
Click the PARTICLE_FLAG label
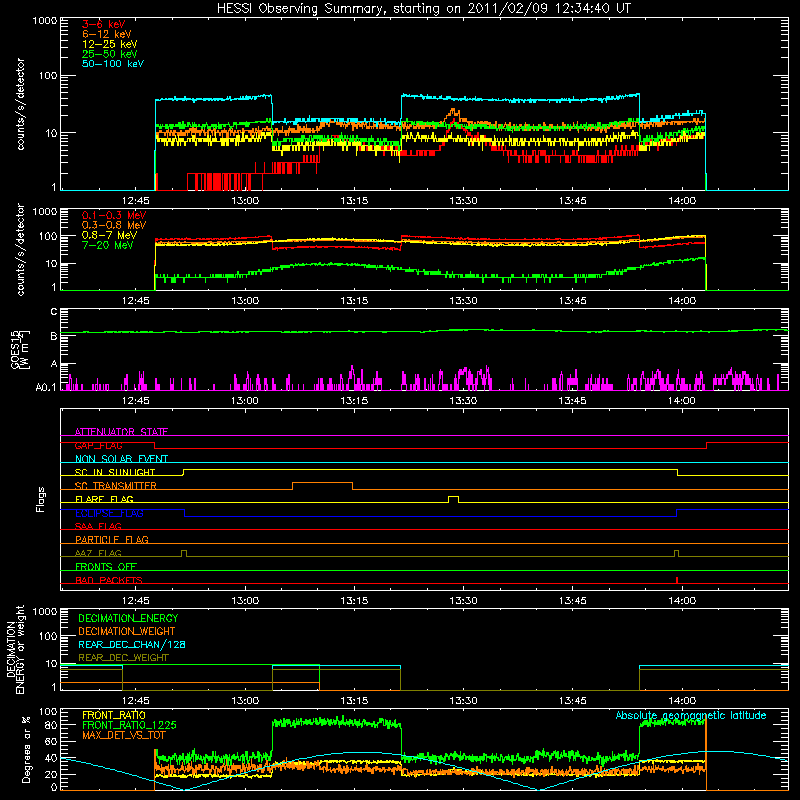pos(112,539)
